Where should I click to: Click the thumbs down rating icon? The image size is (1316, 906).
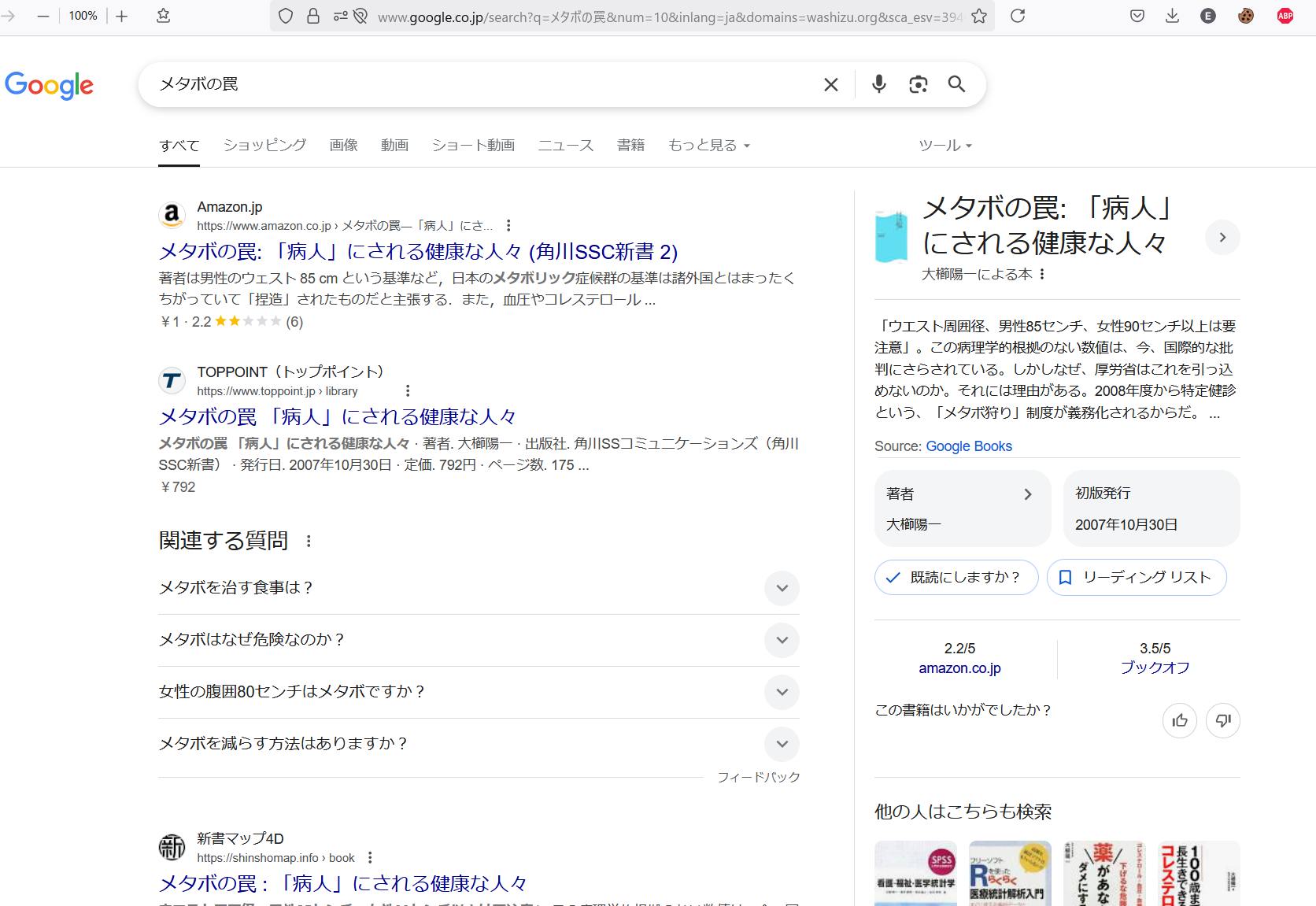pos(1223,720)
